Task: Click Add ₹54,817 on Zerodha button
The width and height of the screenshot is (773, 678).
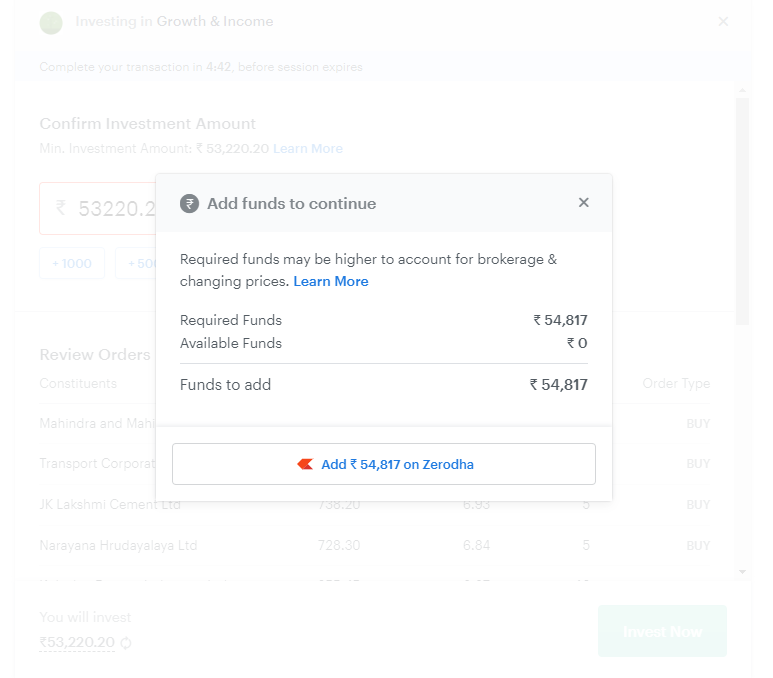Action: pos(384,465)
